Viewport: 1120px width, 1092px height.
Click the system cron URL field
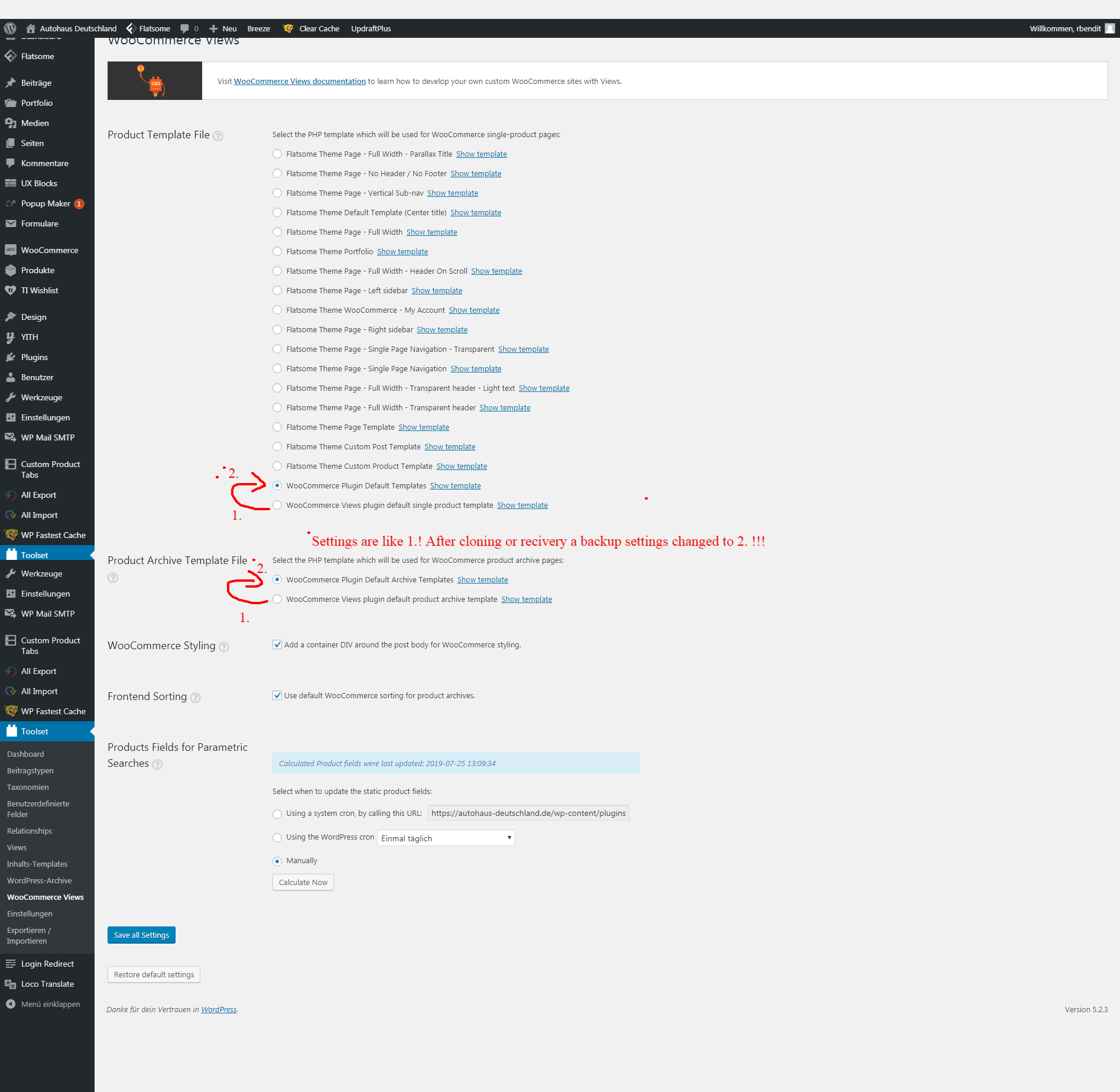528,813
